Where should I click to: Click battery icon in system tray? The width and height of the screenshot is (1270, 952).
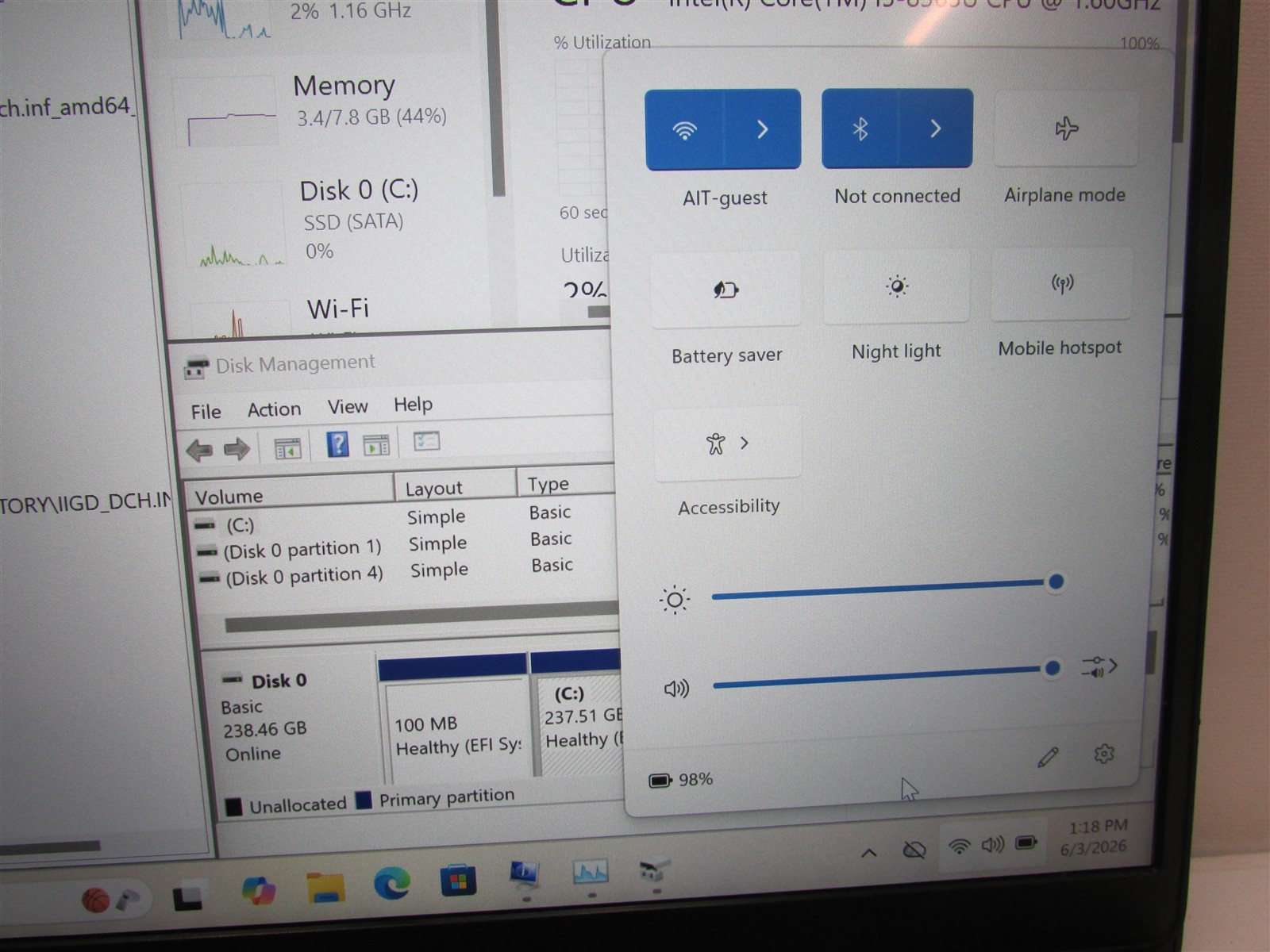tap(1026, 842)
